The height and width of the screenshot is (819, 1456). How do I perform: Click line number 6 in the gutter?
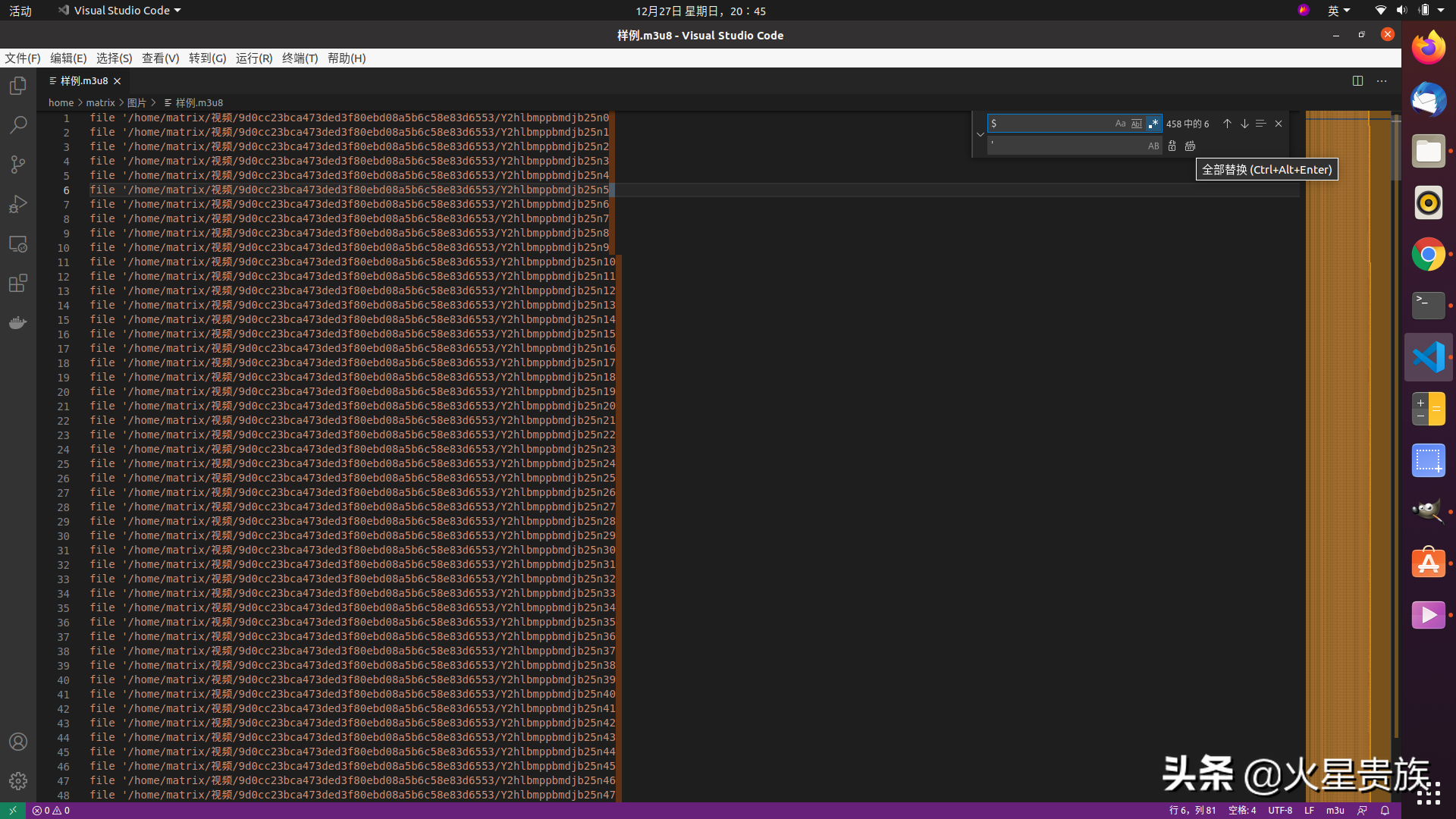click(66, 190)
